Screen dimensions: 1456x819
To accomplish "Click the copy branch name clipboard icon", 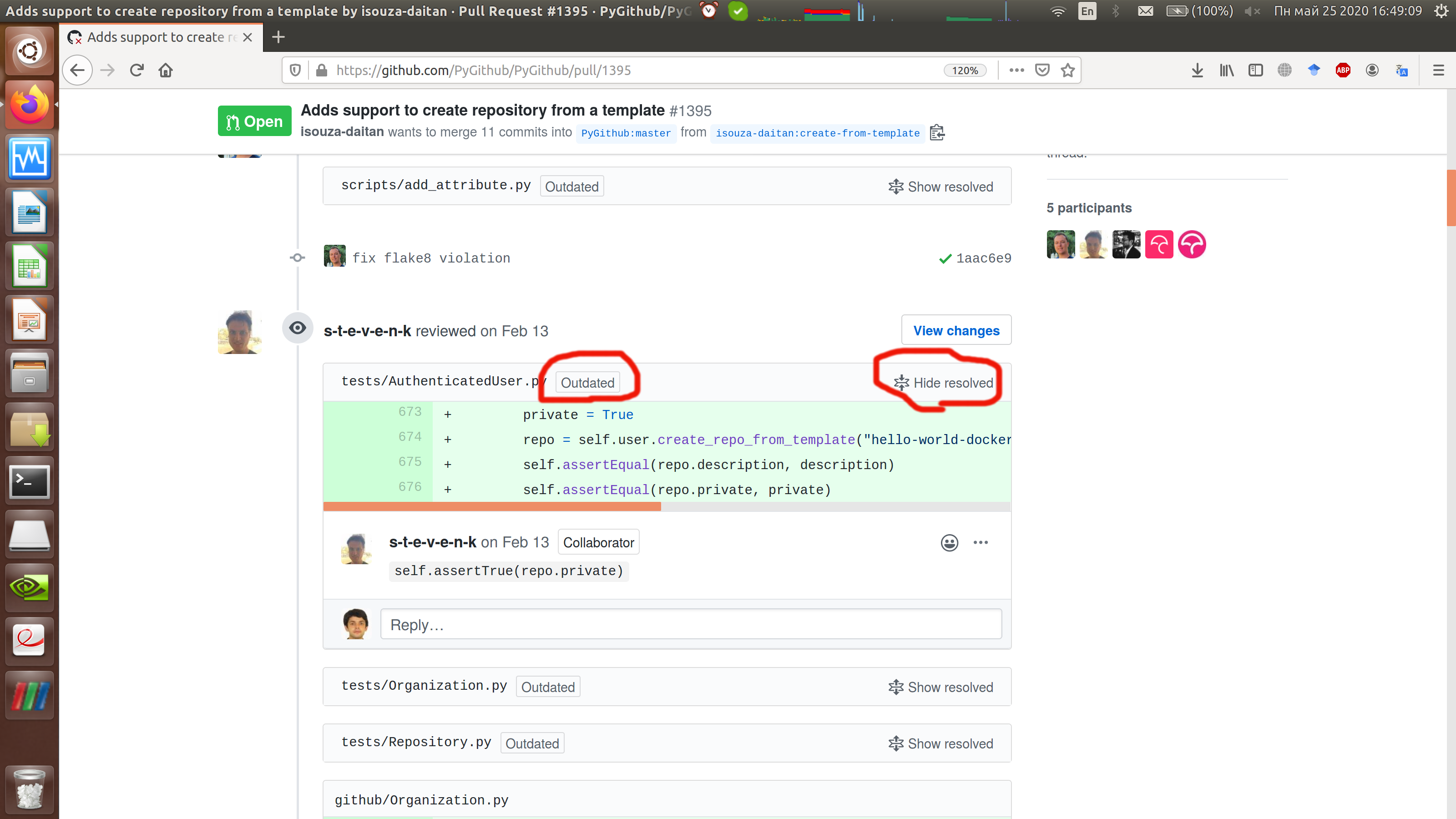I will click(936, 132).
